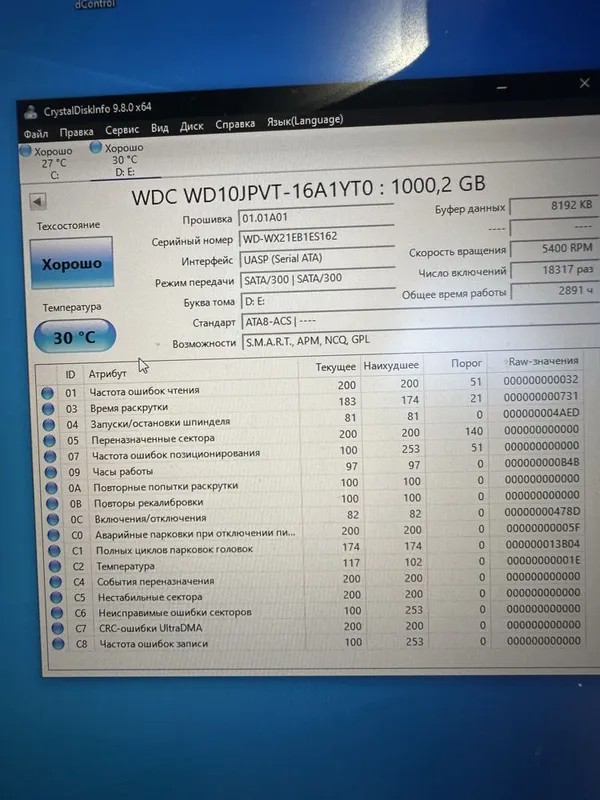
Task: Click status icon for Частота ошибок чтения
Action: click(x=47, y=393)
